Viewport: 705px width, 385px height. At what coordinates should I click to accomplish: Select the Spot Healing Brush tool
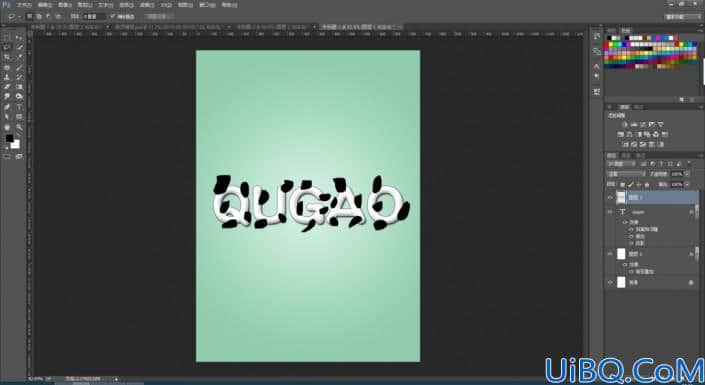pyautogui.click(x=7, y=67)
